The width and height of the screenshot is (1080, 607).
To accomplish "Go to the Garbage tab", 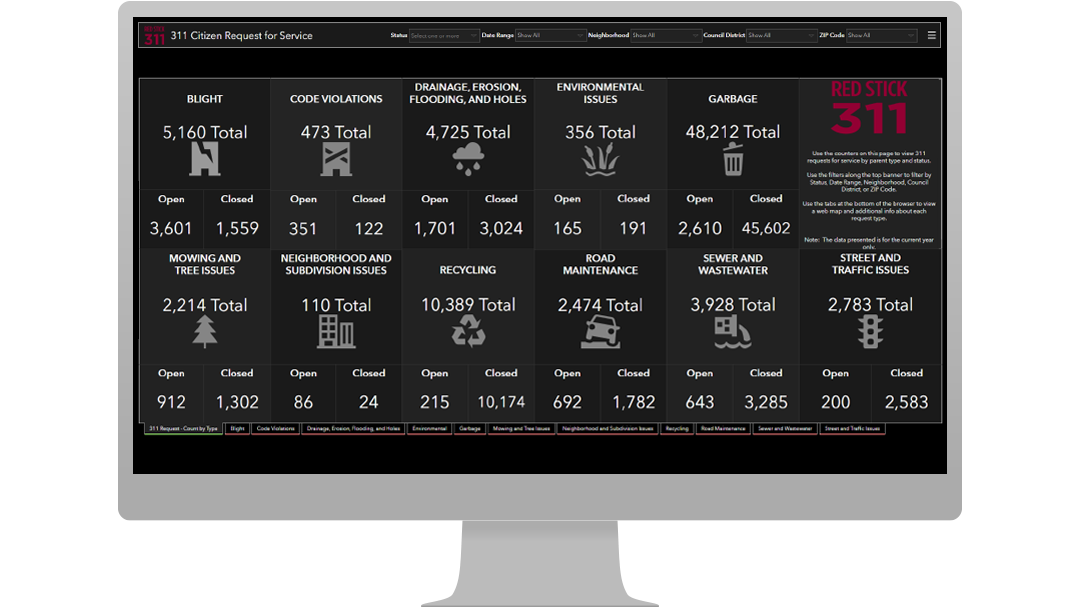I will point(470,429).
